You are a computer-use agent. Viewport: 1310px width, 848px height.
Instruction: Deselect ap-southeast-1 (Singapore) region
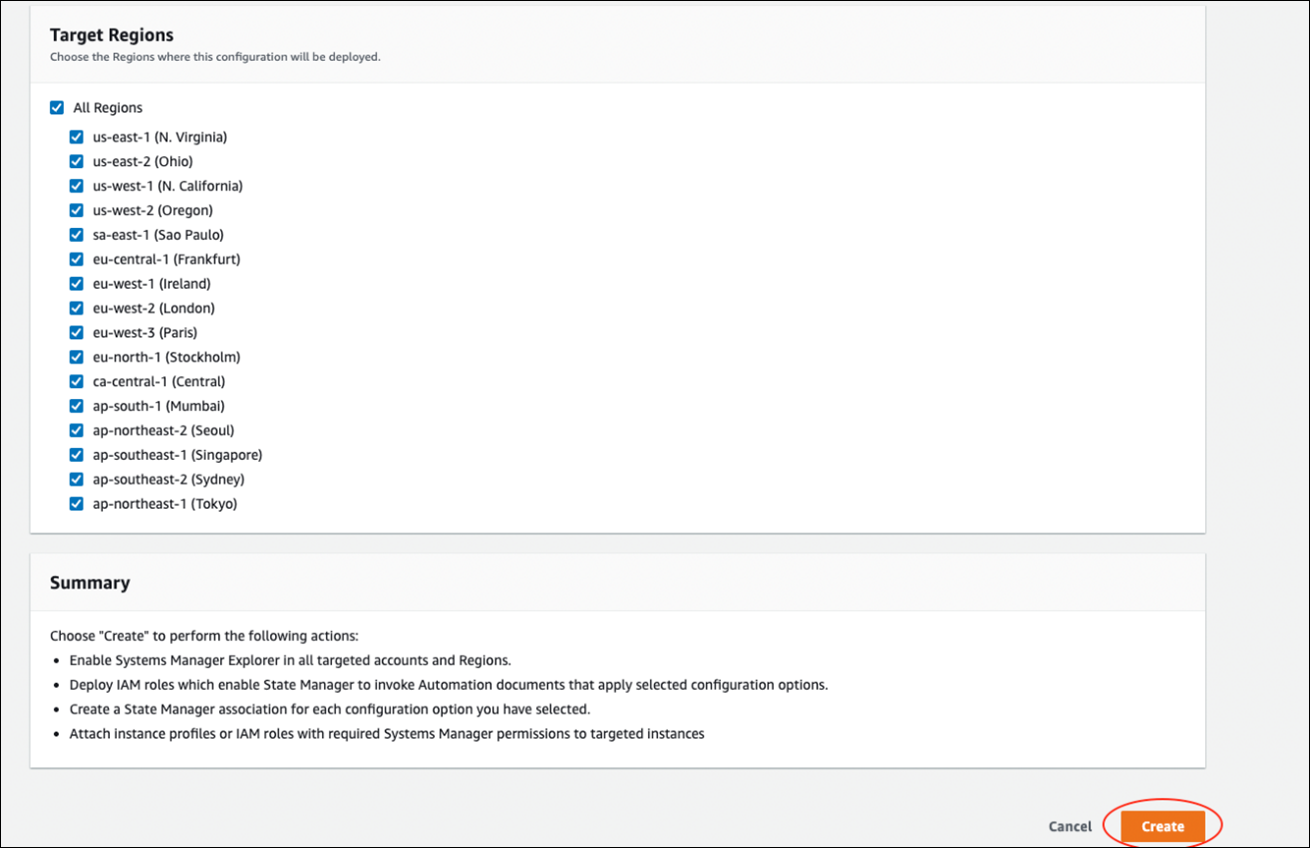point(76,455)
